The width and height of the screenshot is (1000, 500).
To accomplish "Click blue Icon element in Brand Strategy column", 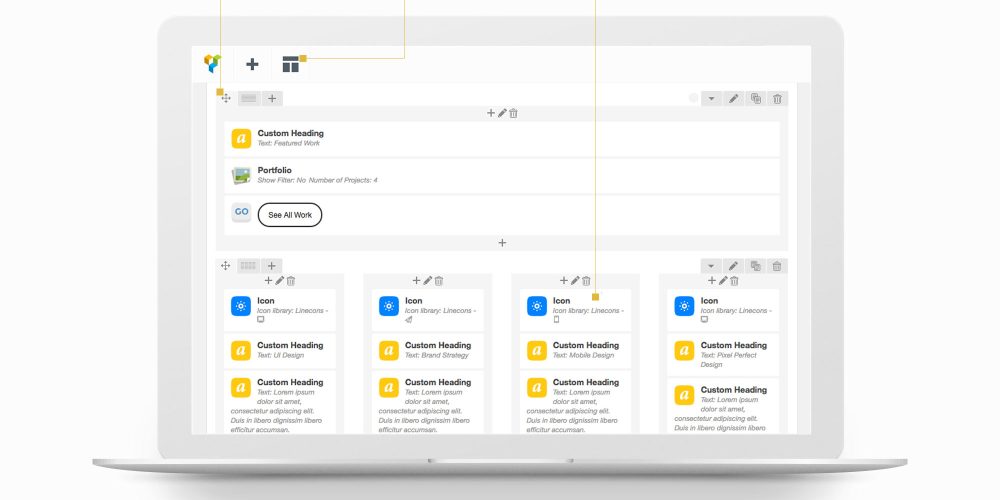I will pos(389,306).
